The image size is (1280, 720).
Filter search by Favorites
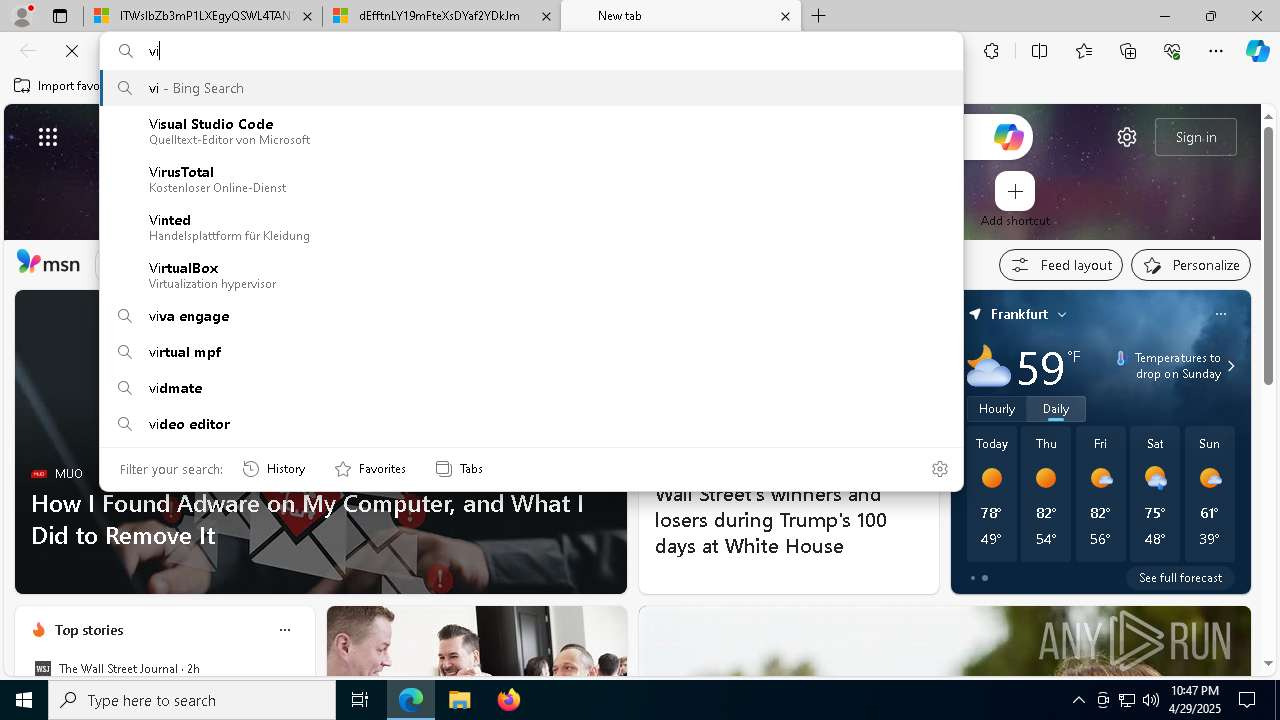[370, 468]
